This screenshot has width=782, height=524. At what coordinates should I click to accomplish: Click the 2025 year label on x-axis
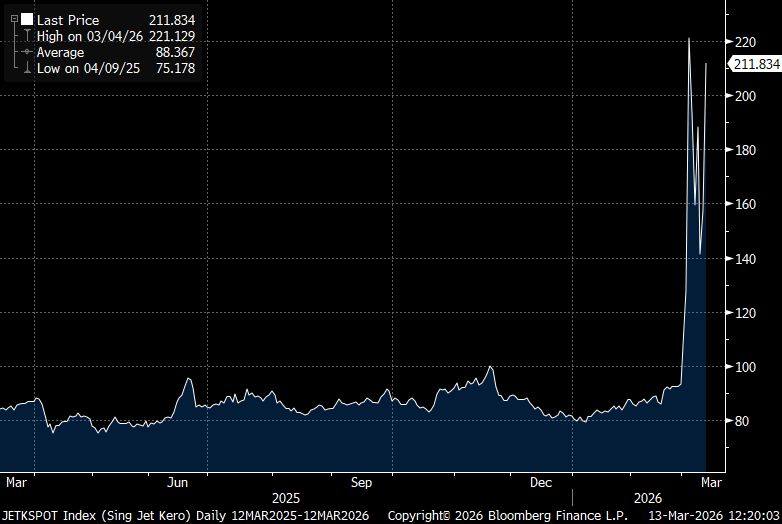tap(286, 498)
